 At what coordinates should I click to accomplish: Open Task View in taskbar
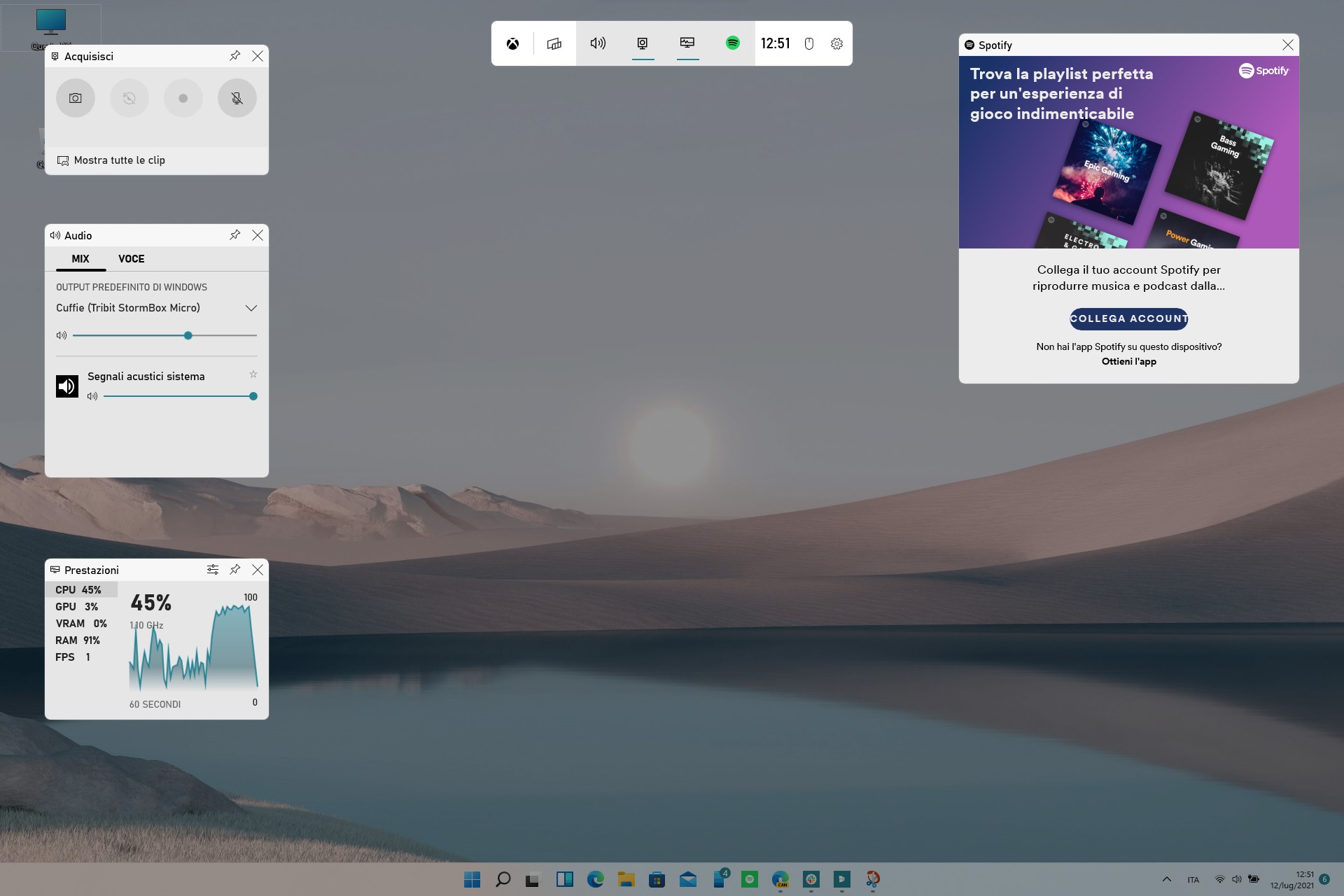534,879
